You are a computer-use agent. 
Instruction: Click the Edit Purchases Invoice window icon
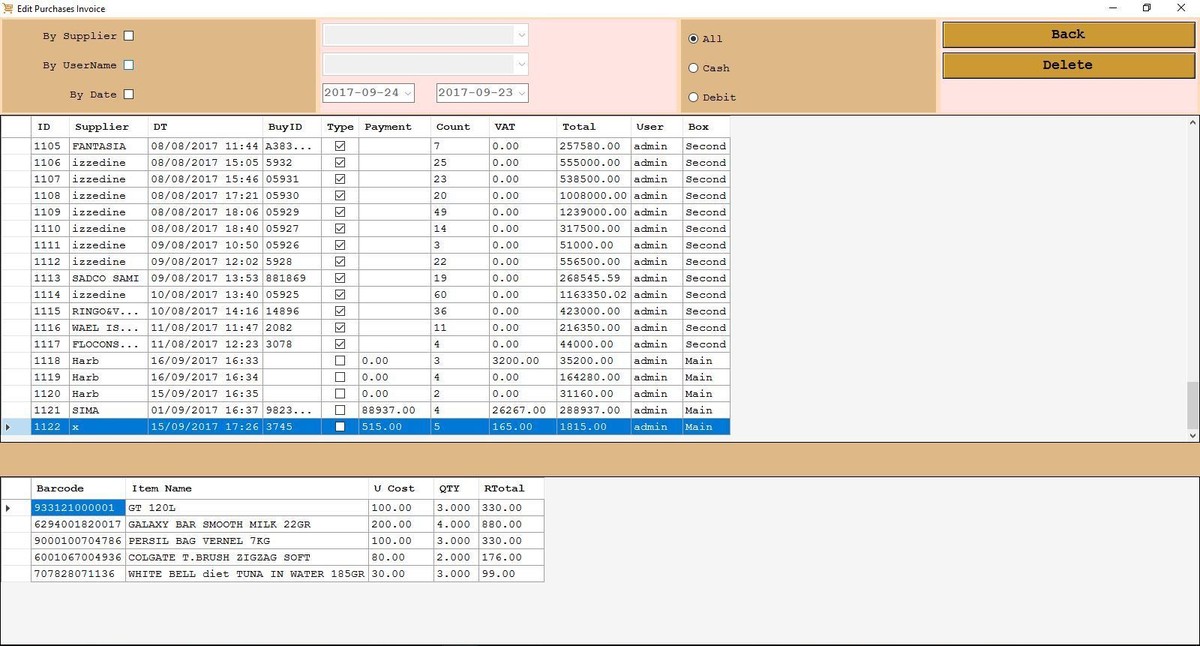9,8
